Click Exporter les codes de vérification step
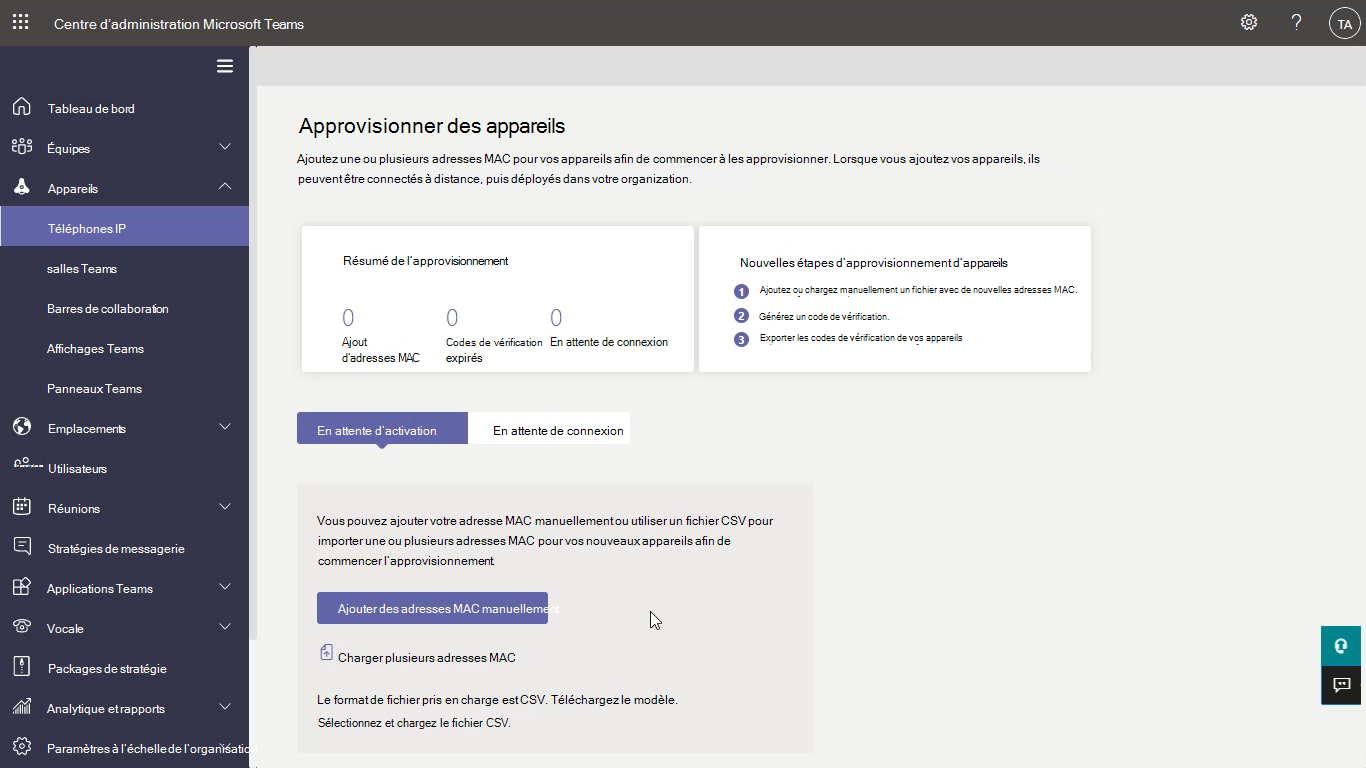The image size is (1366, 768). (x=861, y=338)
